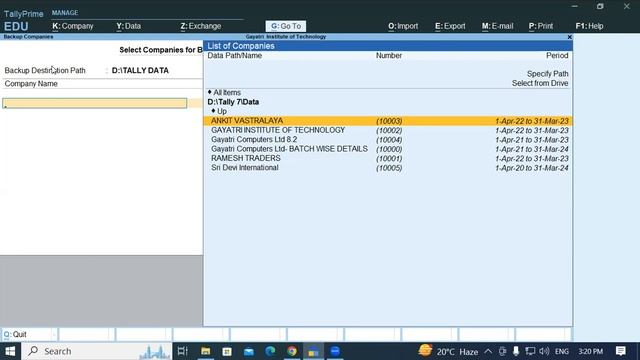Select GAYATRI INSTITUTE OF TECHNOLOGY company
The width and height of the screenshot is (640, 360).
point(388,130)
